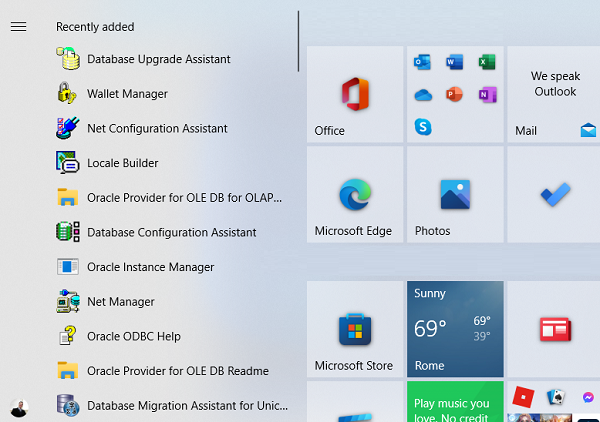Launch Outlook from the Office apps tile
Screen dimensions: 600x422
click(422, 62)
